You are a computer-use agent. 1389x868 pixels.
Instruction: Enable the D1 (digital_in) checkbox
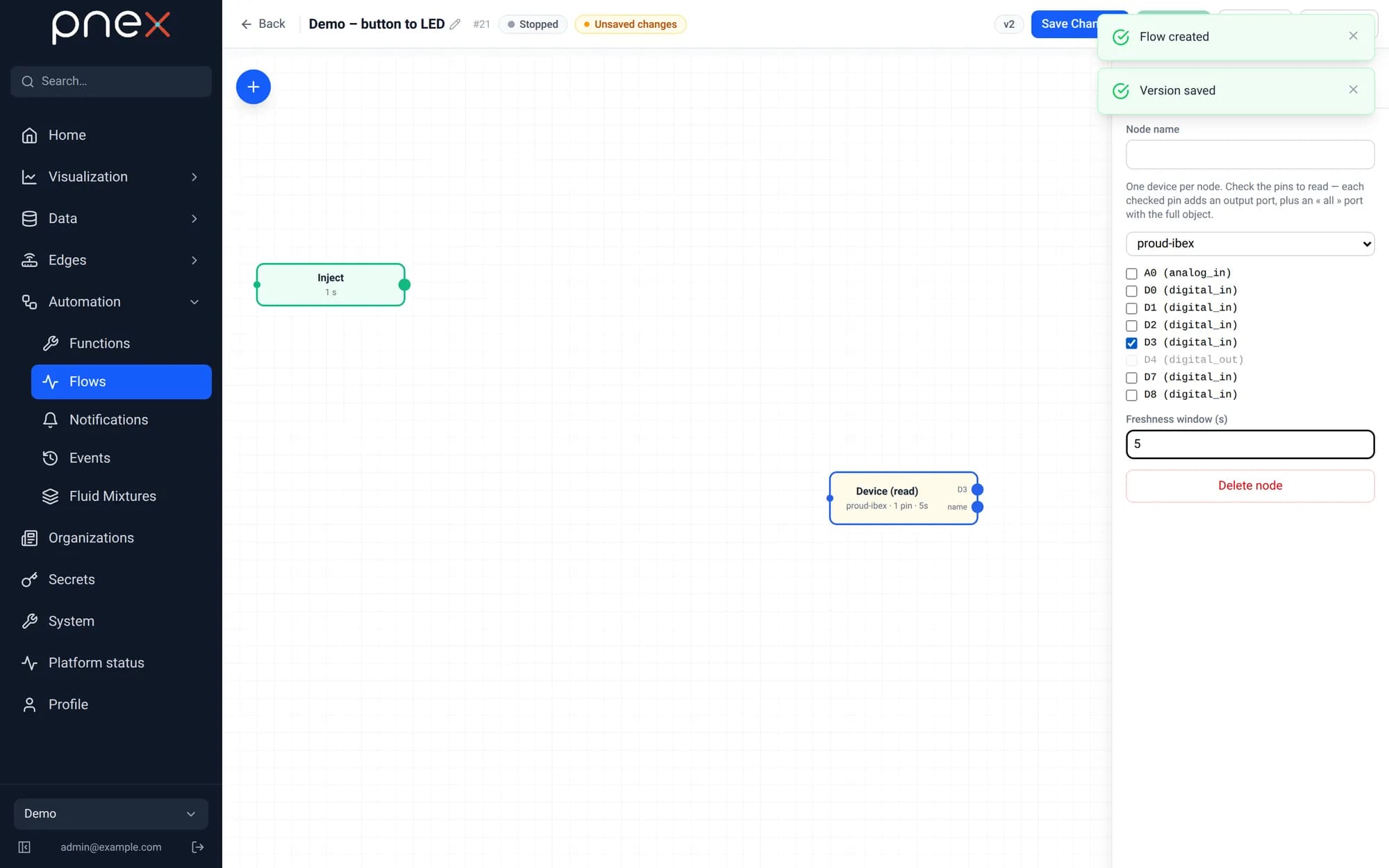pyautogui.click(x=1131, y=308)
